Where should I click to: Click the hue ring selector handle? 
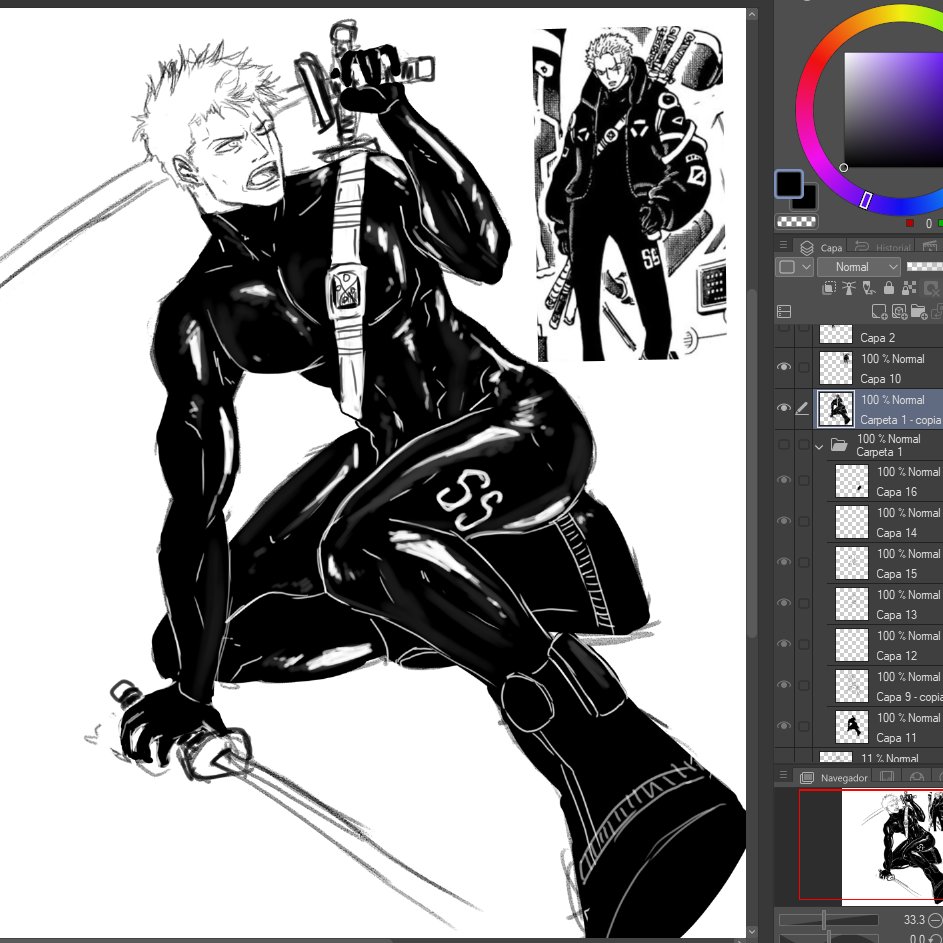tap(865, 200)
